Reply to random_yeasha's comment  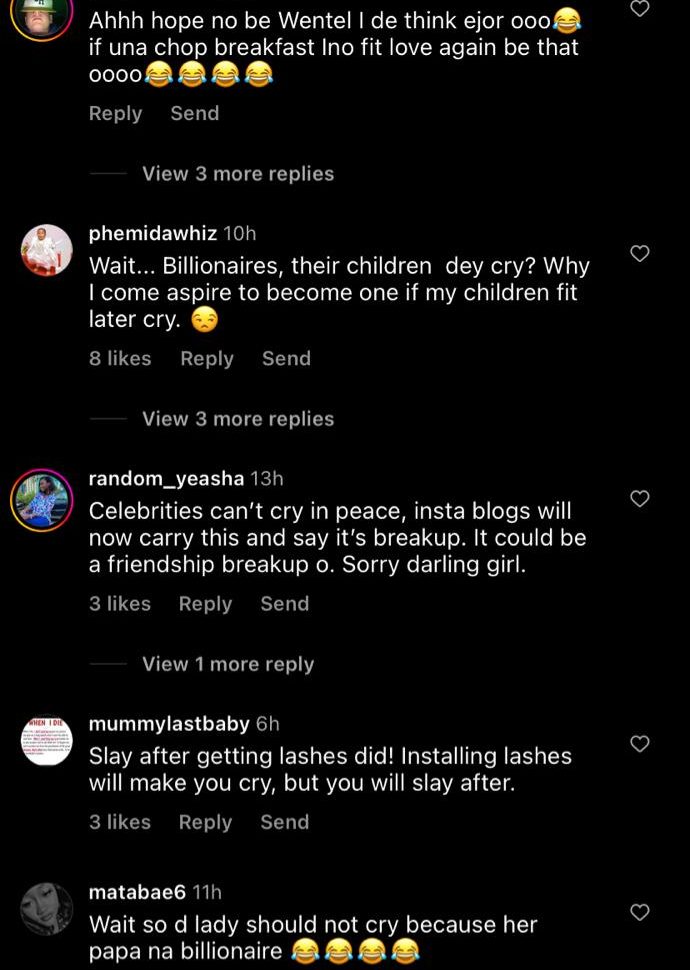[205, 603]
